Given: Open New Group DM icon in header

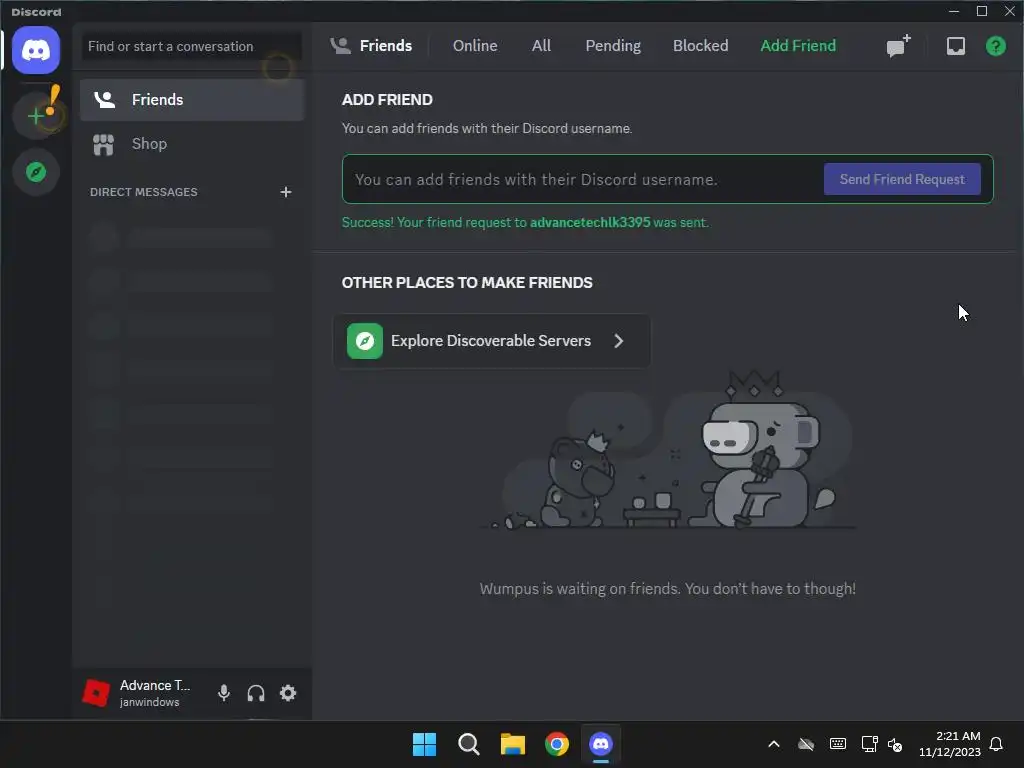Looking at the screenshot, I should [898, 46].
